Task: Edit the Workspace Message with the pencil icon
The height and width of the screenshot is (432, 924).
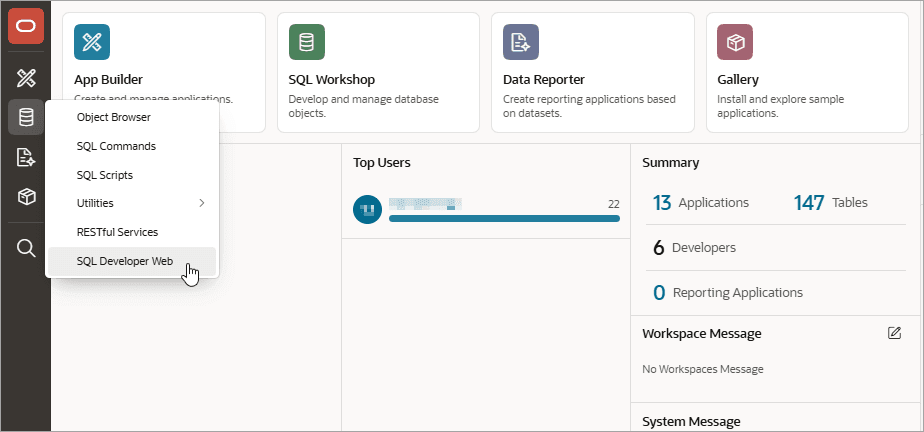Action: pos(895,333)
